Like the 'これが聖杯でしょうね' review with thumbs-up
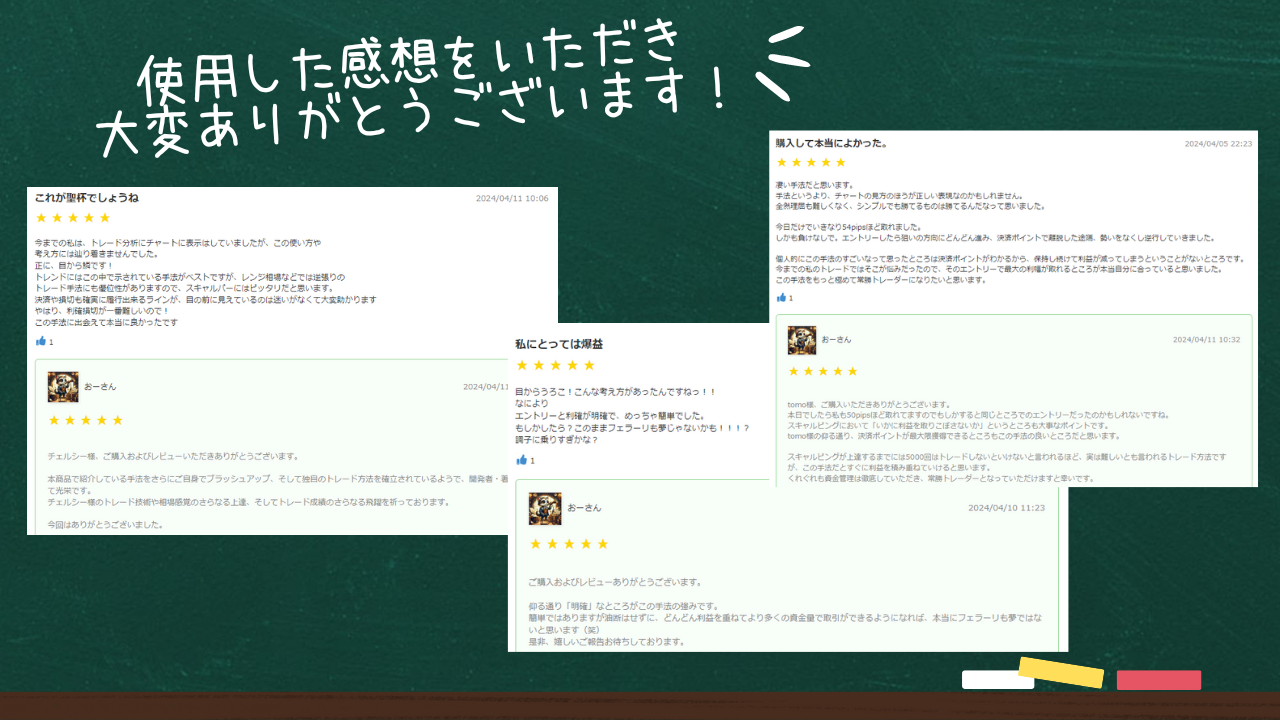The image size is (1280, 720). pos(41,342)
